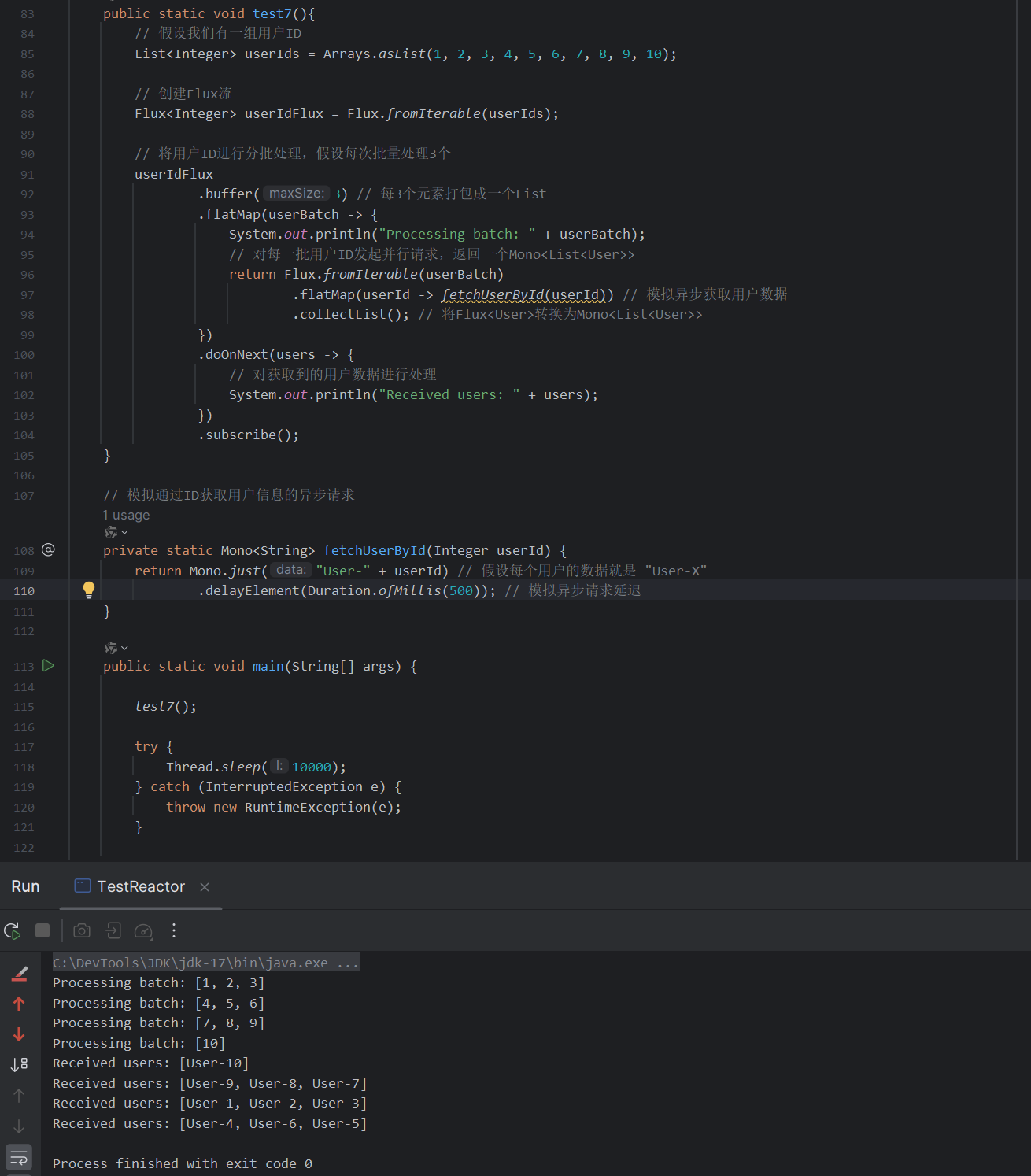This screenshot has width=1031, height=1176.
Task: Click console line 'Processing batch: [7, 8, 9]'
Action: (x=159, y=1023)
